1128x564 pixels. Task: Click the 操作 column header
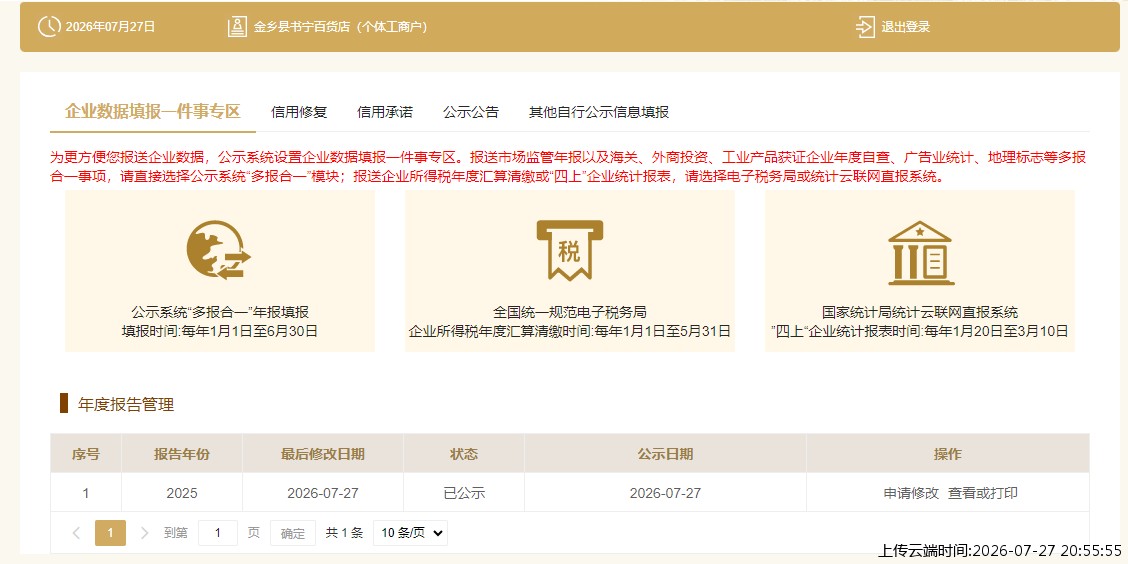click(947, 454)
